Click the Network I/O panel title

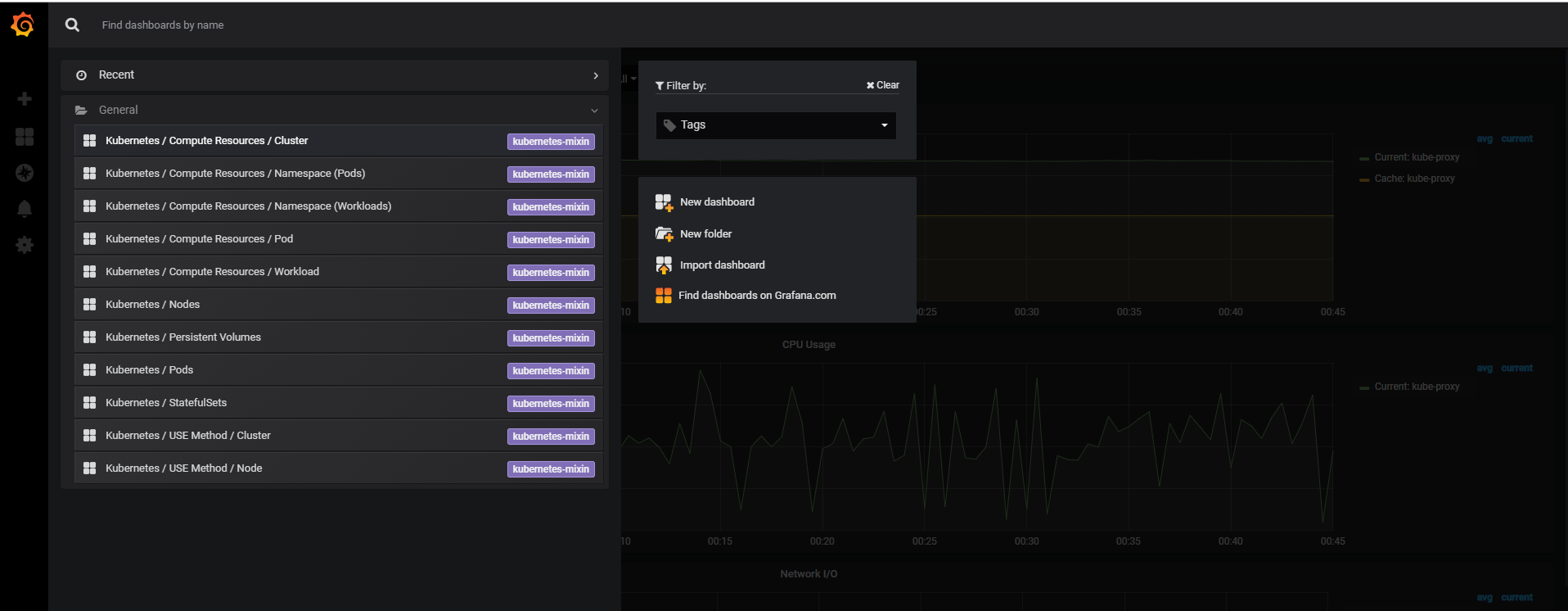[x=809, y=574]
